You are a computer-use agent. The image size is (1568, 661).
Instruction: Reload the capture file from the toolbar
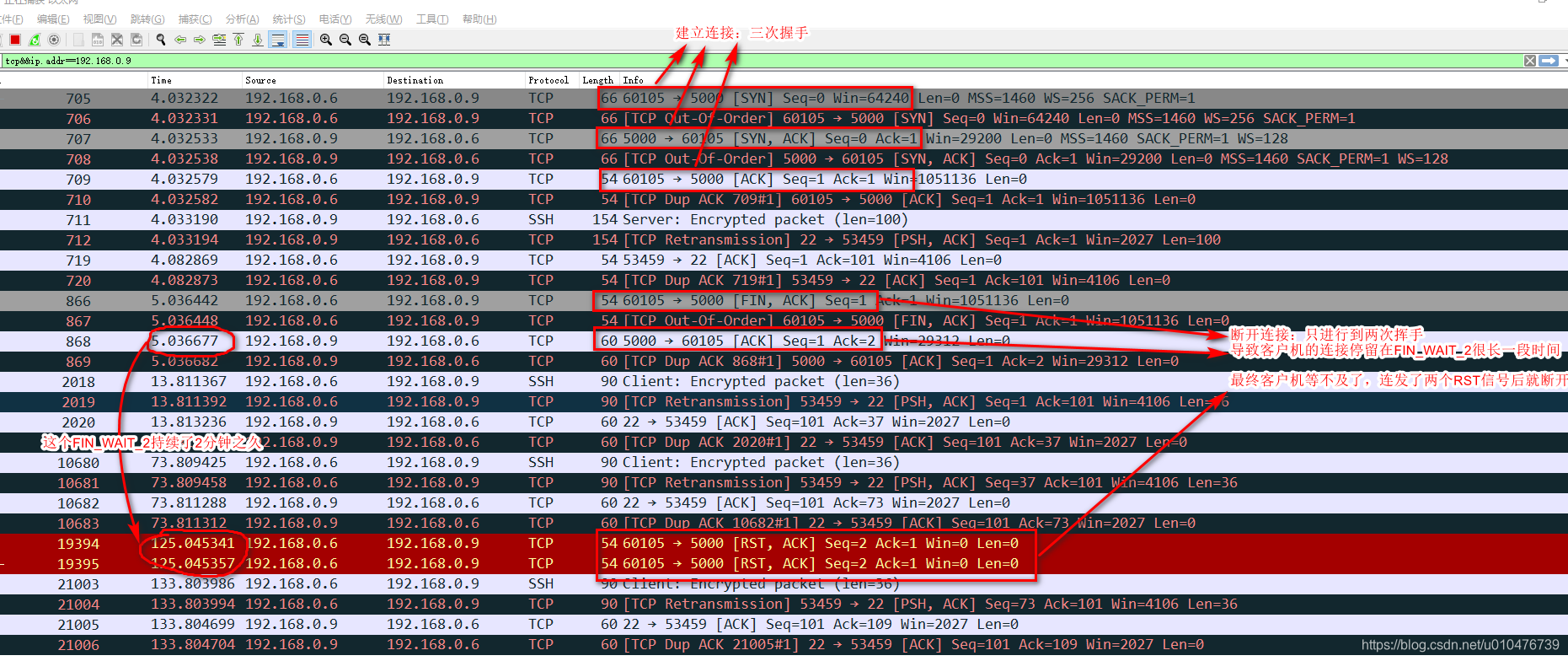coord(136,40)
